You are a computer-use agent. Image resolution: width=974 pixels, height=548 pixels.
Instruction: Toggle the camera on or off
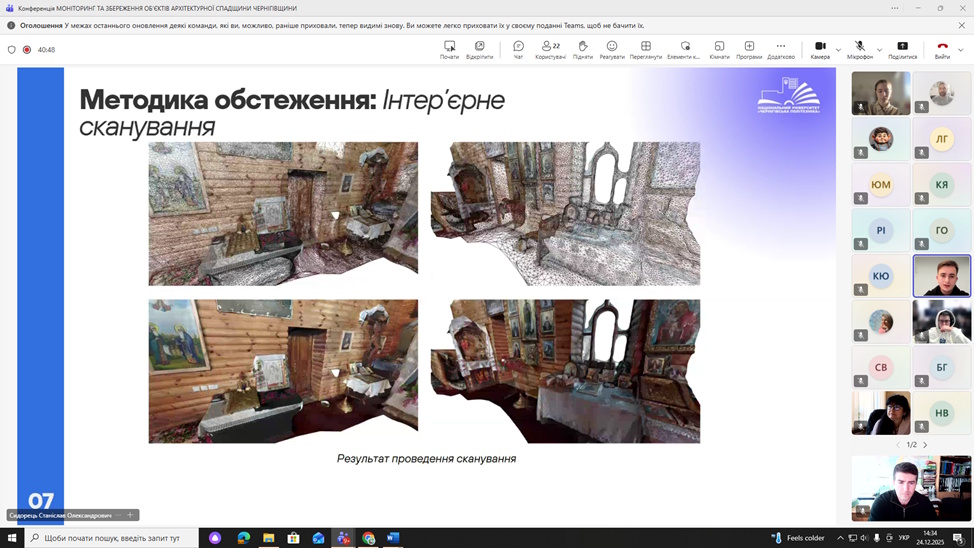820,49
